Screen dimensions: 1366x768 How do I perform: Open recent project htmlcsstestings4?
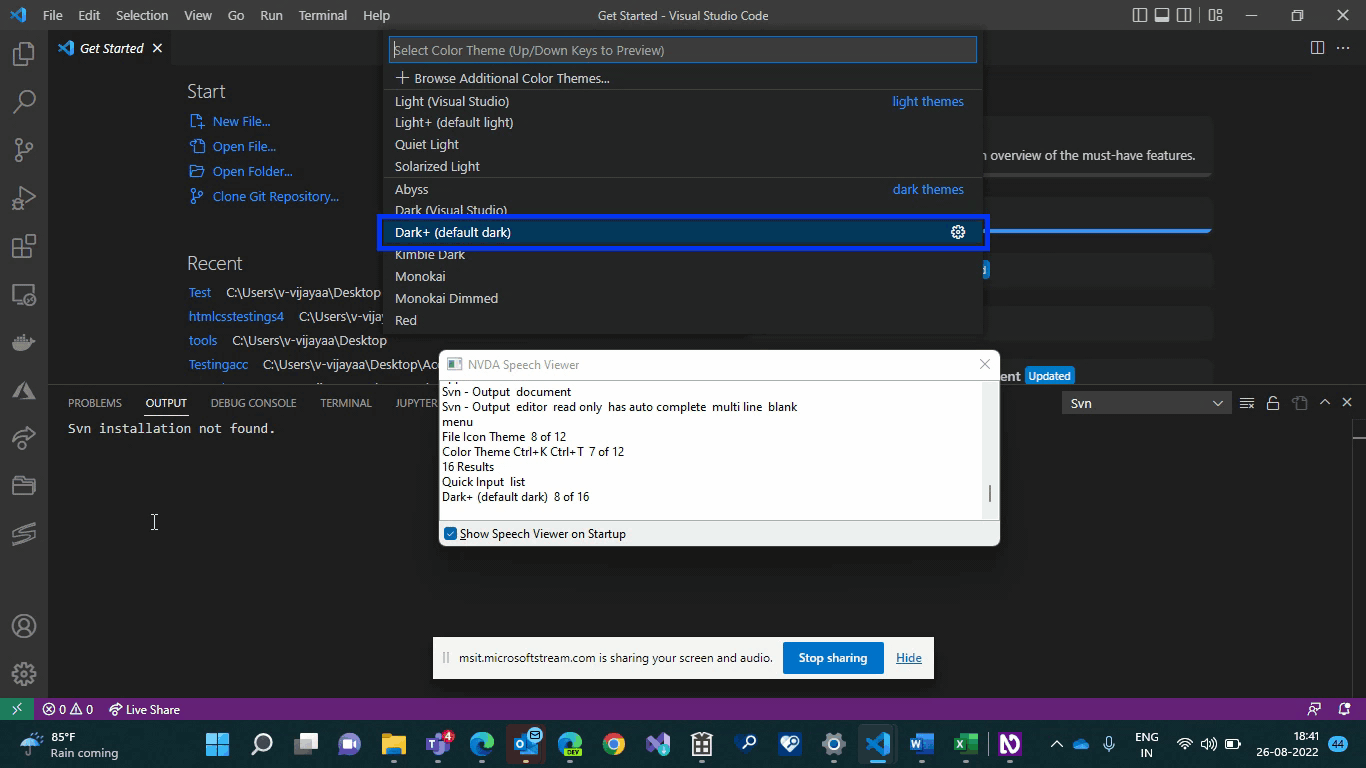[x=236, y=316]
